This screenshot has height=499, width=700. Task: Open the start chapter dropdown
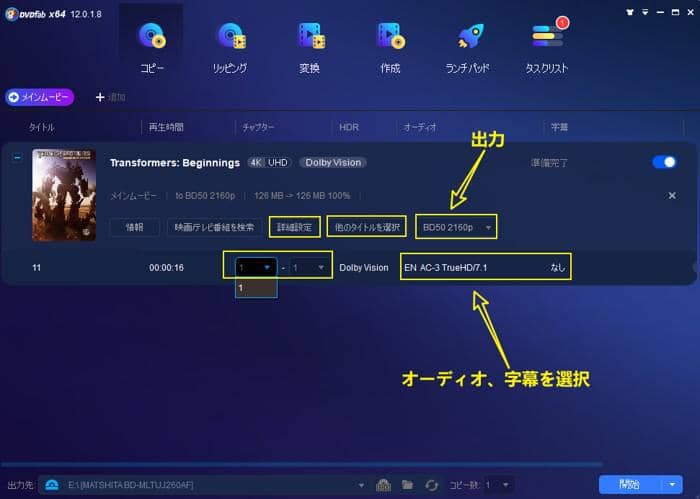[x=255, y=268]
